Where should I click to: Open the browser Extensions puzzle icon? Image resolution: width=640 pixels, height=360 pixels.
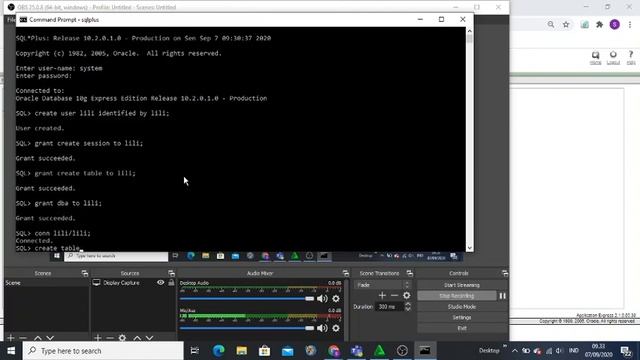(599, 24)
